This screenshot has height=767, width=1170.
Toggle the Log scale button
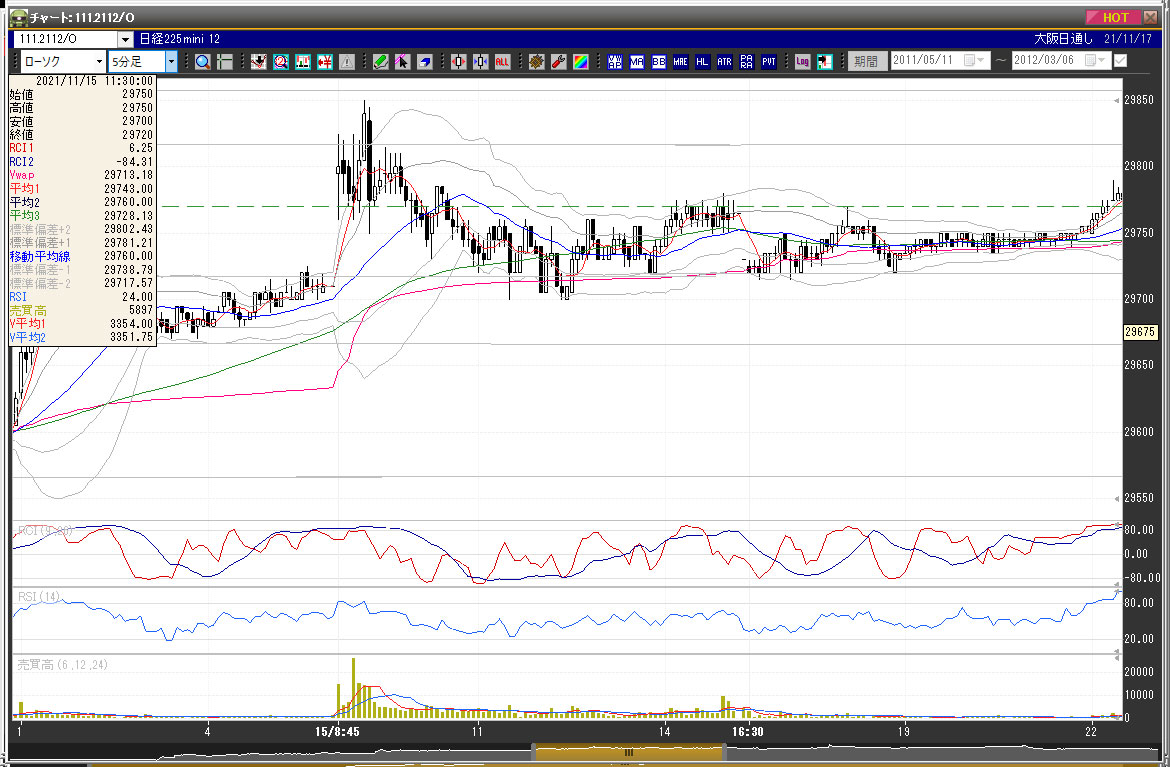click(802, 62)
